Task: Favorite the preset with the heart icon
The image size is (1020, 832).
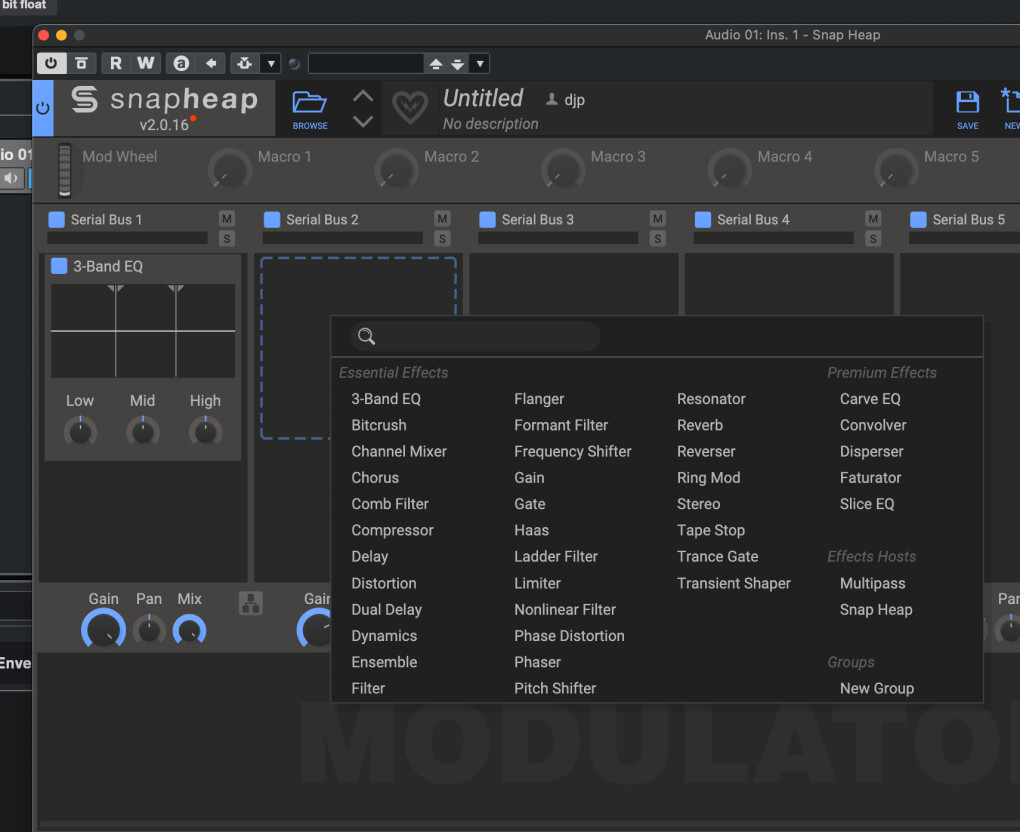Action: (410, 107)
